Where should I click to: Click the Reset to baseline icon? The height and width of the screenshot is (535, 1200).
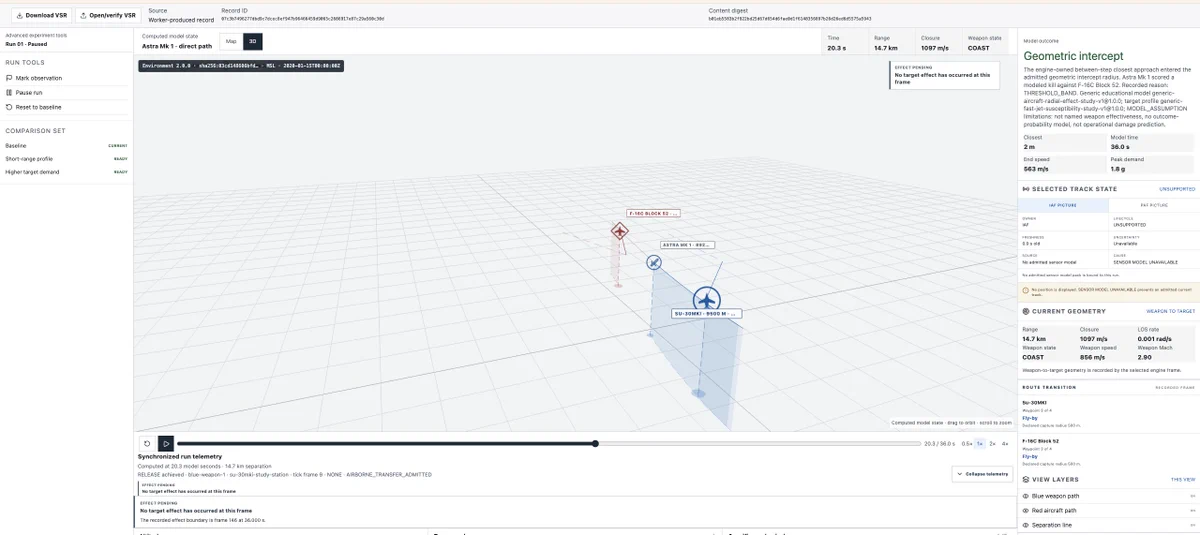tap(9, 106)
